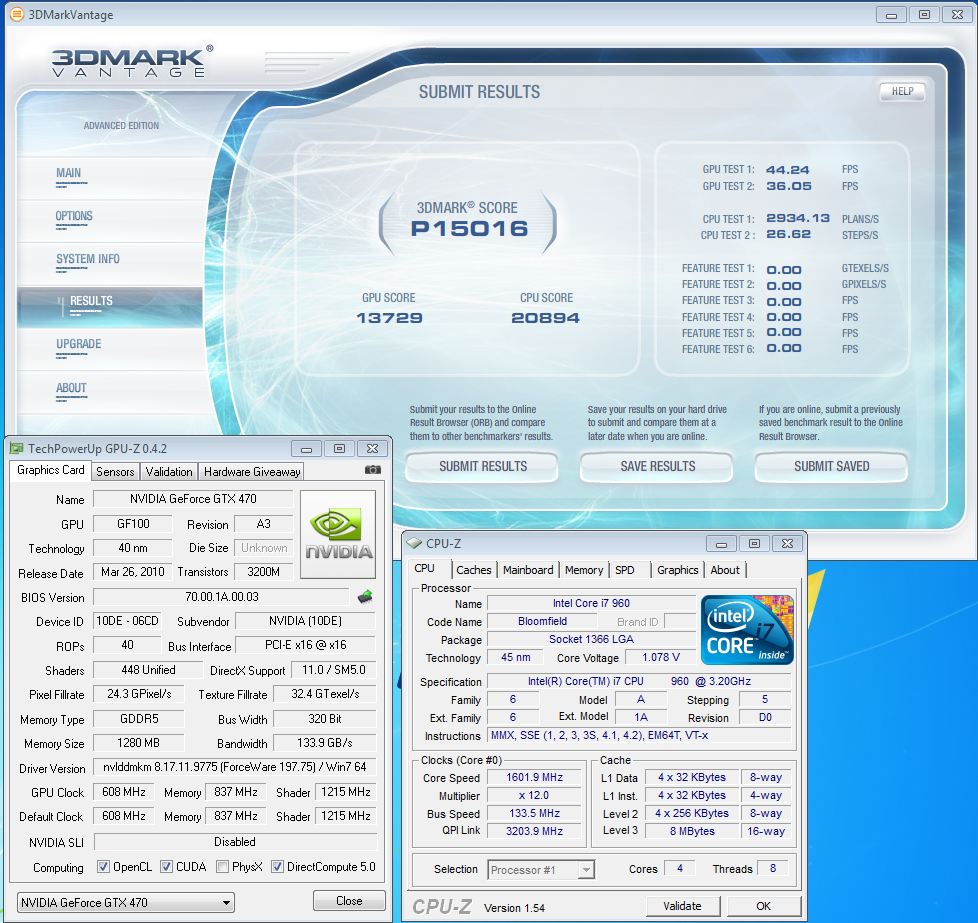
Task: Click the GPU-Z Name field GeForce GTX 470
Action: coord(193,499)
